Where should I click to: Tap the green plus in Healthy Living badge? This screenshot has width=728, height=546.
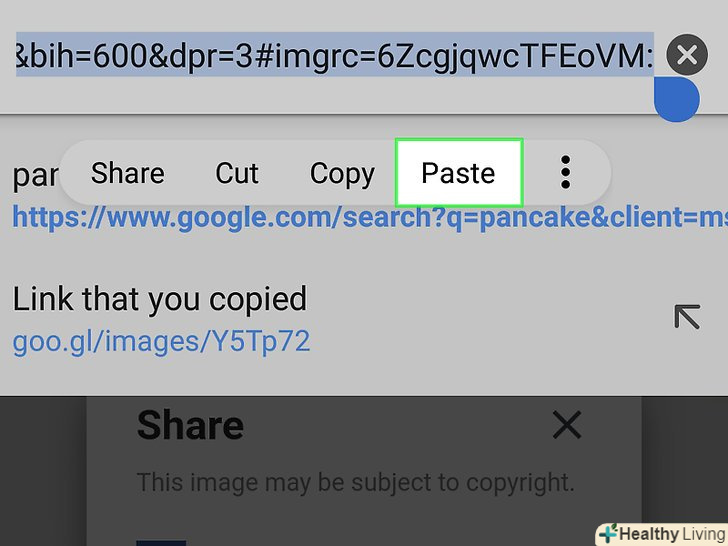coord(608,533)
